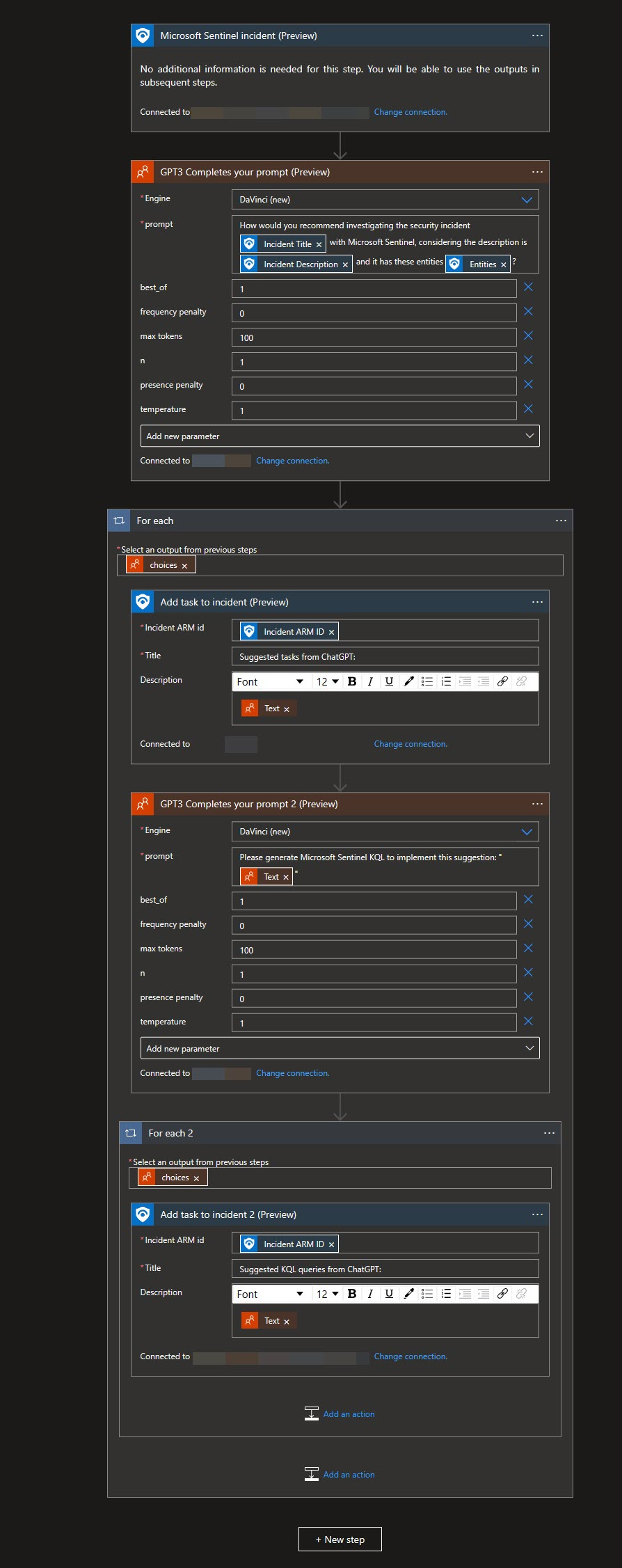The width and height of the screenshot is (622, 1568).
Task: Remove presence penalty parameter in first GPT3 card
Action: [x=529, y=385]
